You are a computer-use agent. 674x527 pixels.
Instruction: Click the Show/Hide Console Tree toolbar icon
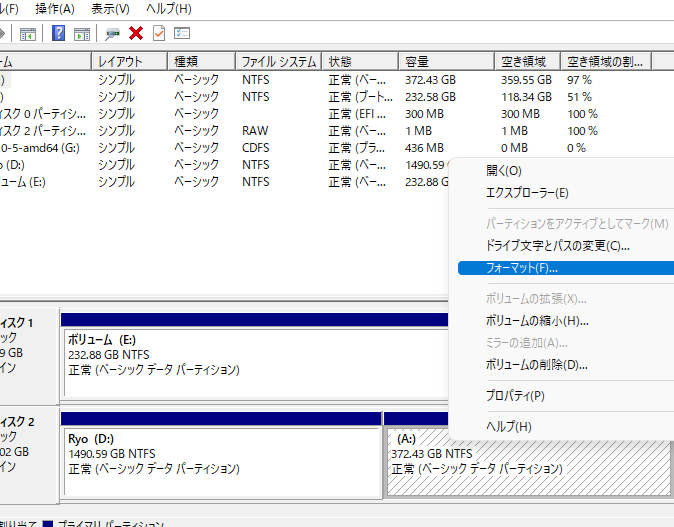pyautogui.click(x=28, y=34)
